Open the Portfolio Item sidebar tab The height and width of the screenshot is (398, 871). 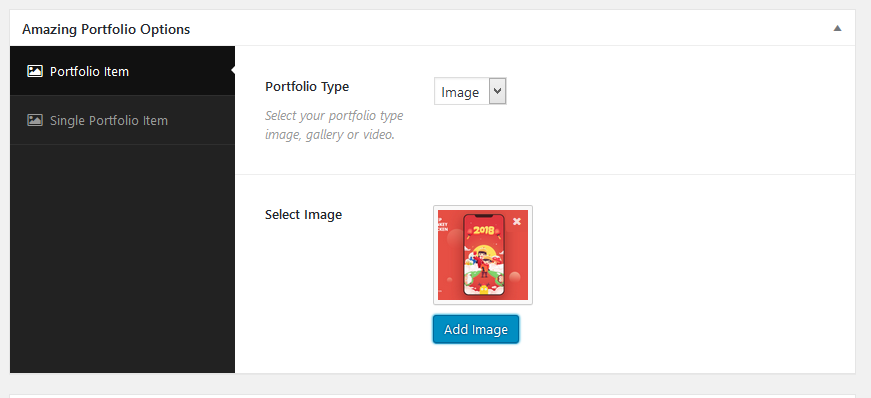point(122,71)
